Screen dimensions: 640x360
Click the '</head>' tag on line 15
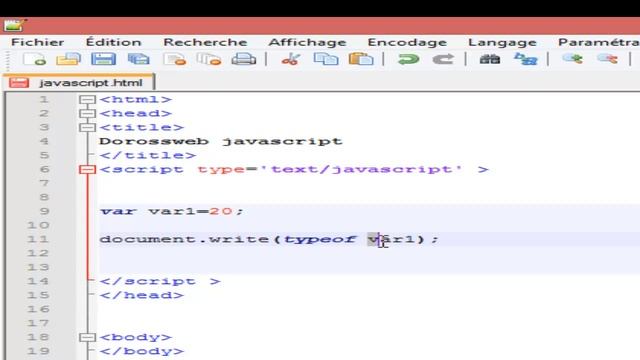[142, 296]
